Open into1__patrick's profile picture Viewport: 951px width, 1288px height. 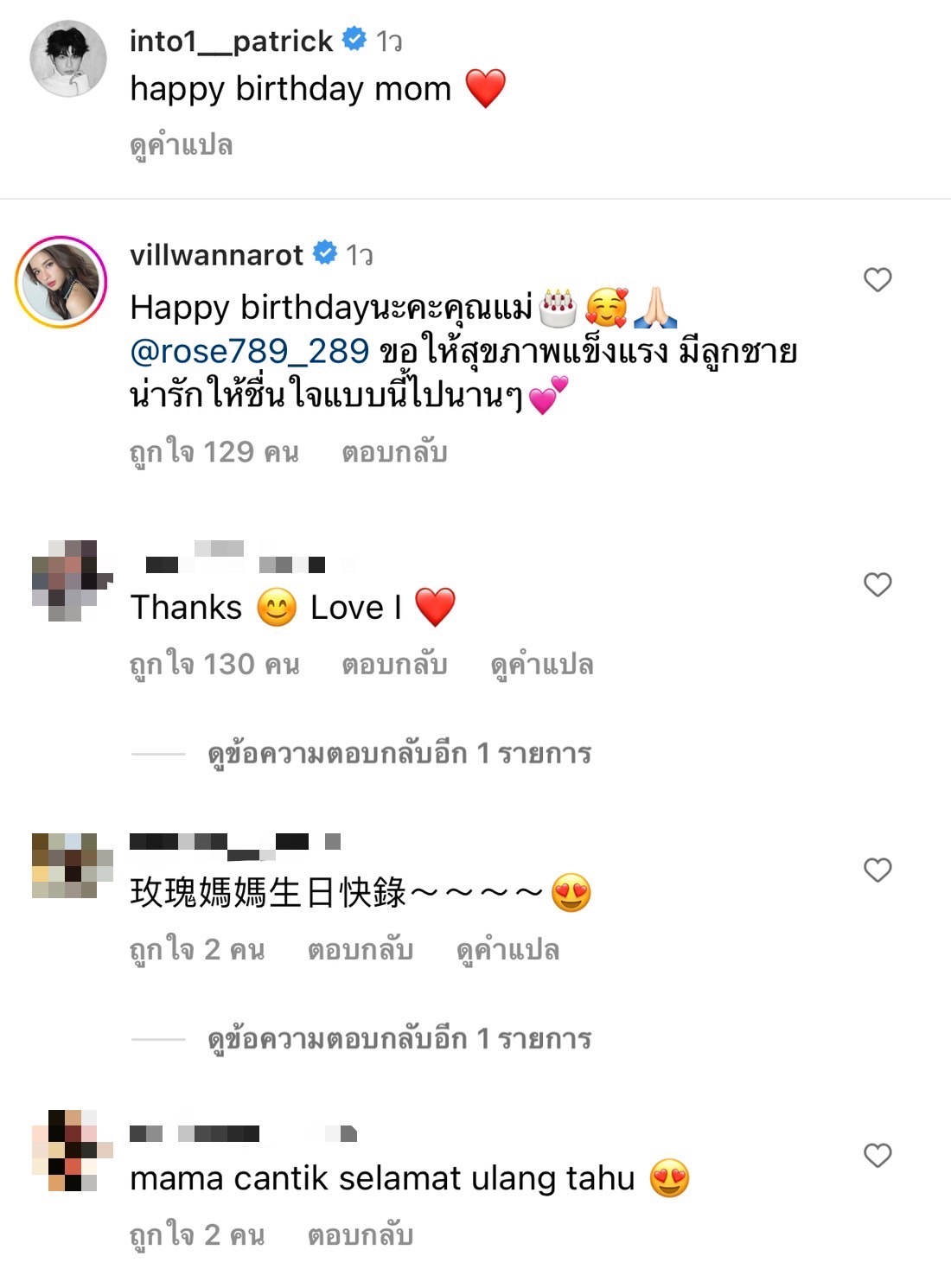click(68, 59)
